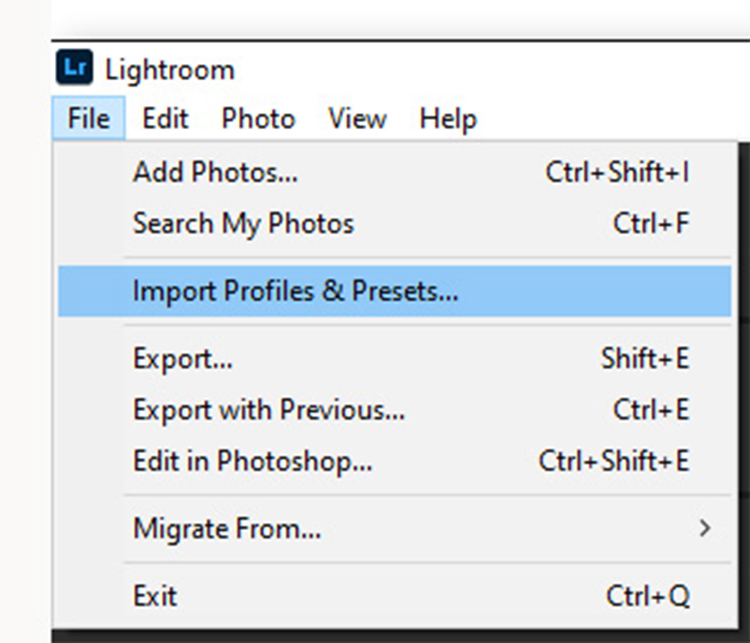Screen dimensions: 750x643
Task: Select Search My Photos
Action: [x=243, y=223]
